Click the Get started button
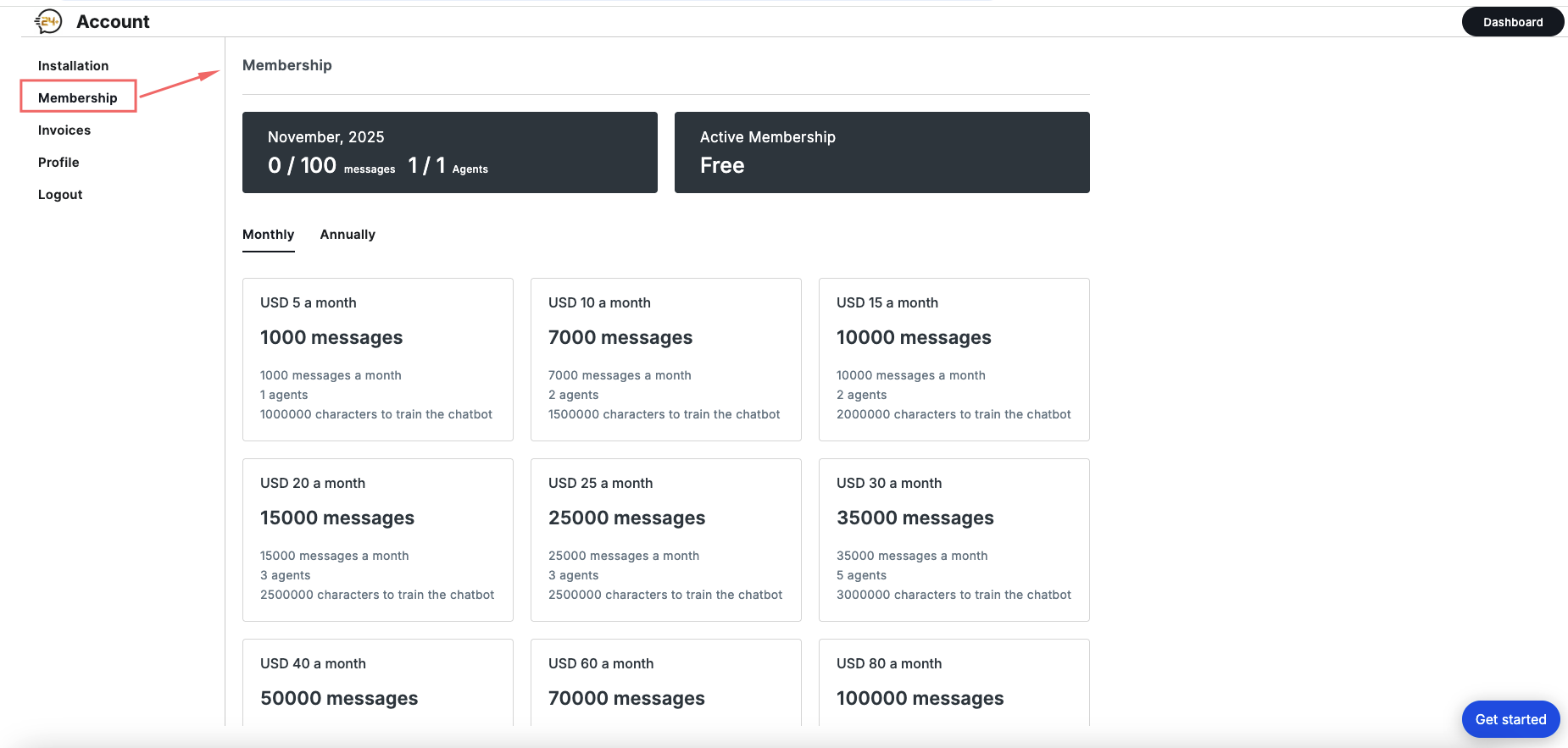1568x748 pixels. click(x=1510, y=719)
